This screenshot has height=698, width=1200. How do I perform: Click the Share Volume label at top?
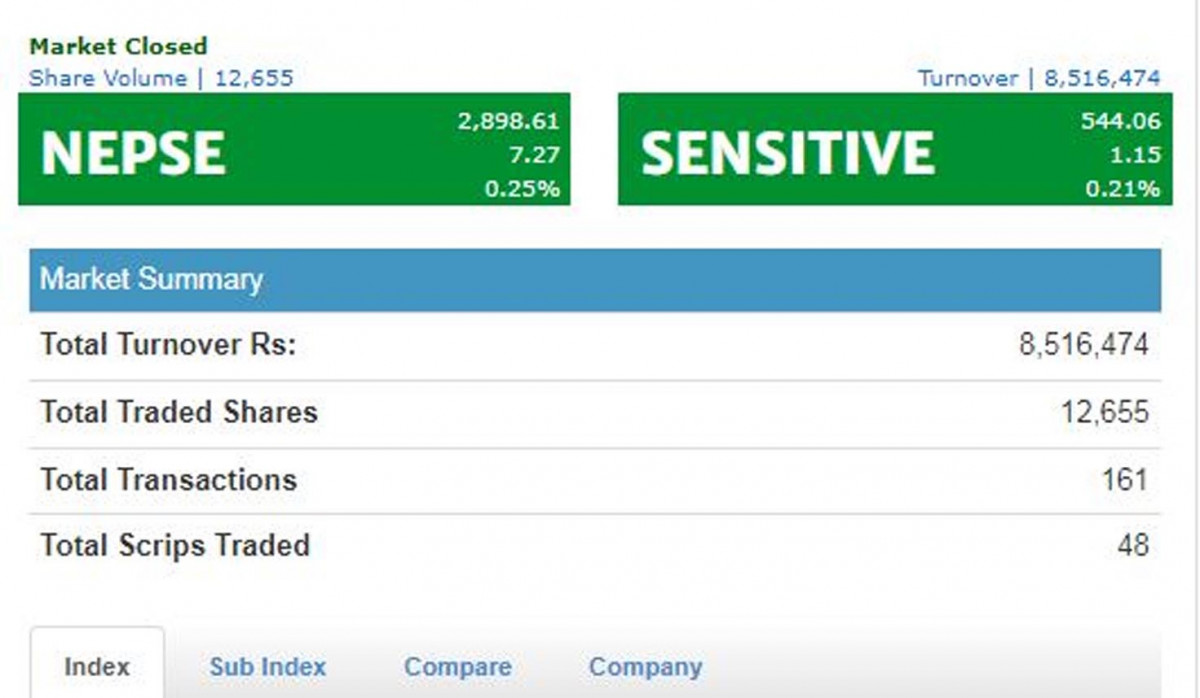click(108, 78)
